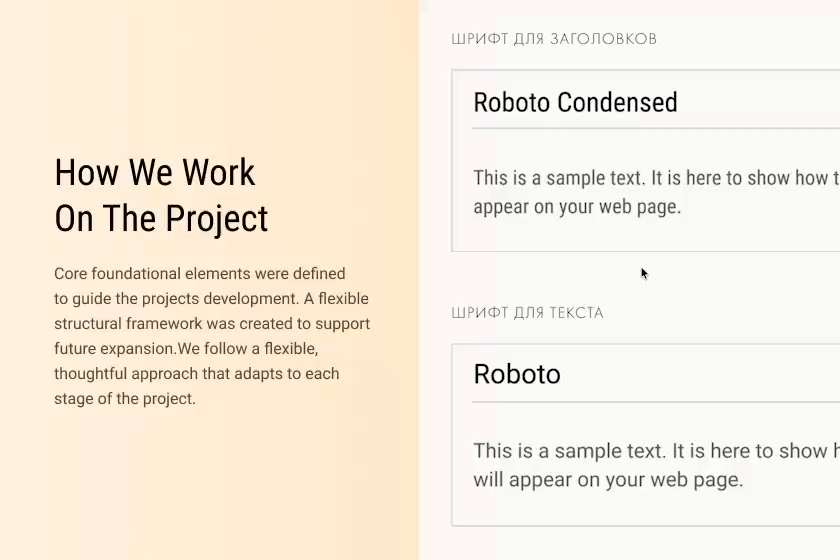
Task: Click the sample text under Roboto
Action: point(655,465)
